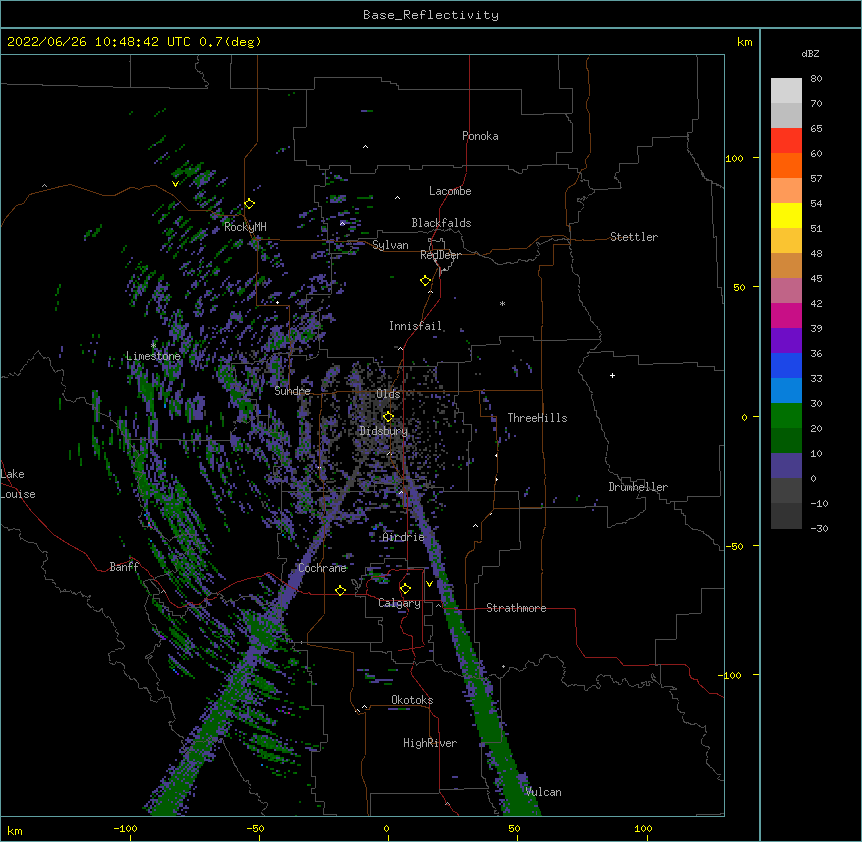Viewport: 862px width, 842px height.
Task: Click the -100 tick on the bottom axis
Action: [x=125, y=828]
